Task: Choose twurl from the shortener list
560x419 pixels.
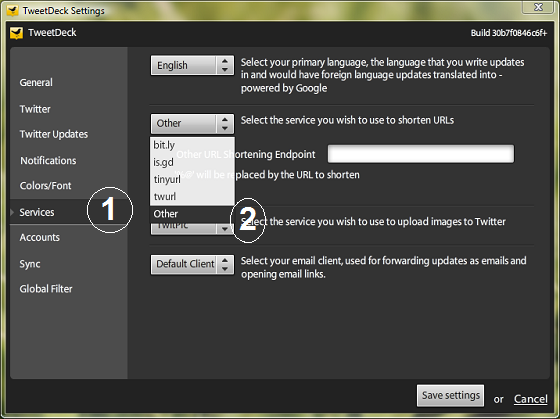Action: (192, 196)
